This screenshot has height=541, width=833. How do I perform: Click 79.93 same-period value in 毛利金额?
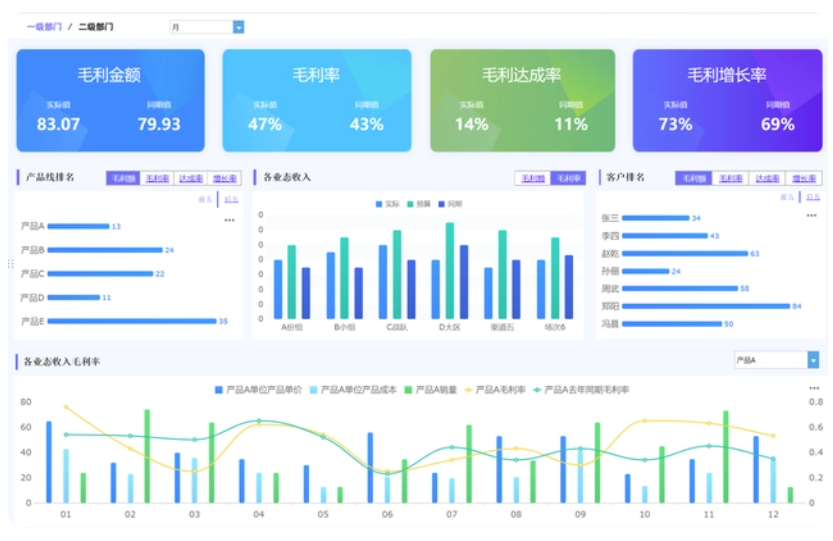pyautogui.click(x=159, y=124)
